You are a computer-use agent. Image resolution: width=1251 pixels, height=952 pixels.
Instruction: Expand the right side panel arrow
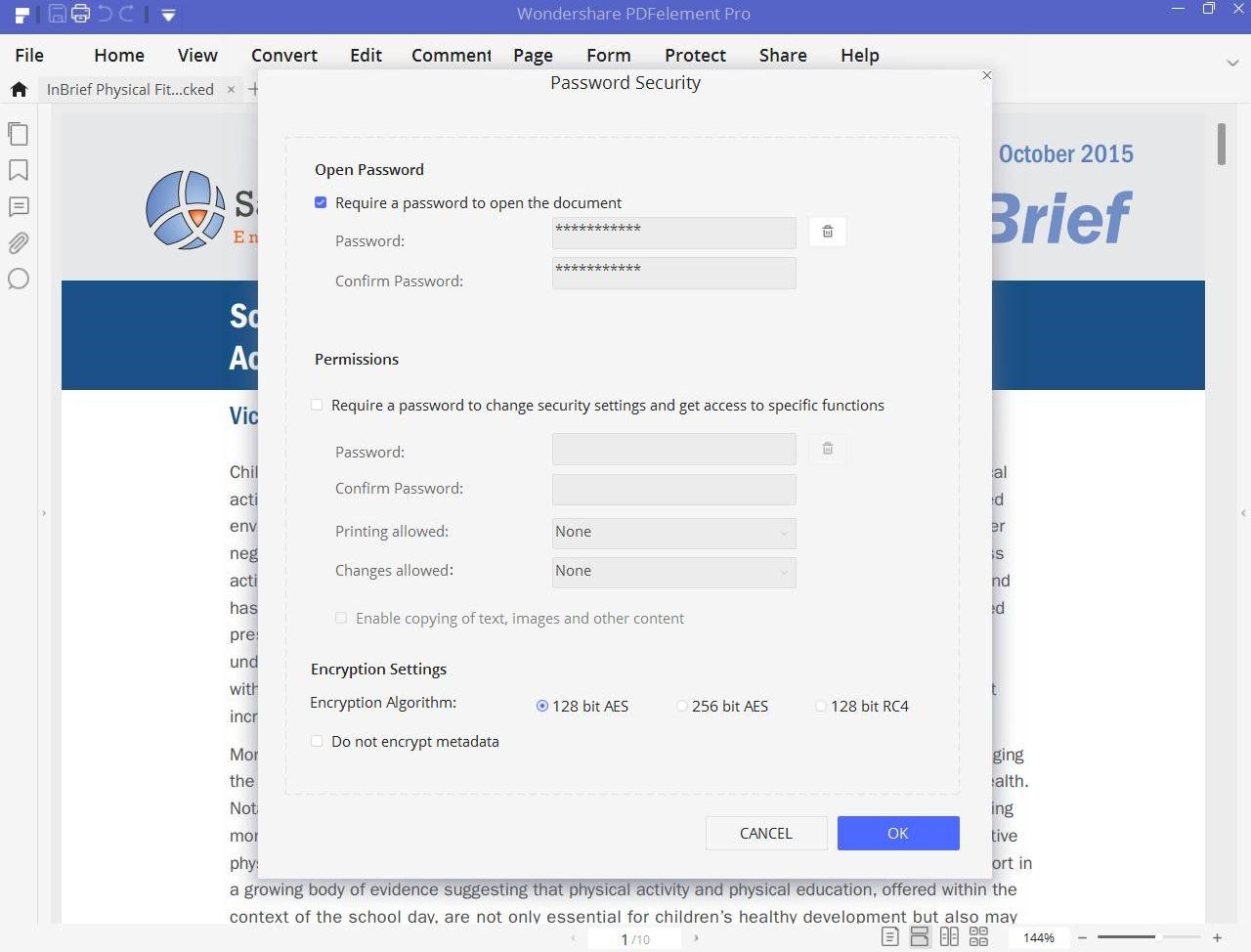click(1243, 513)
